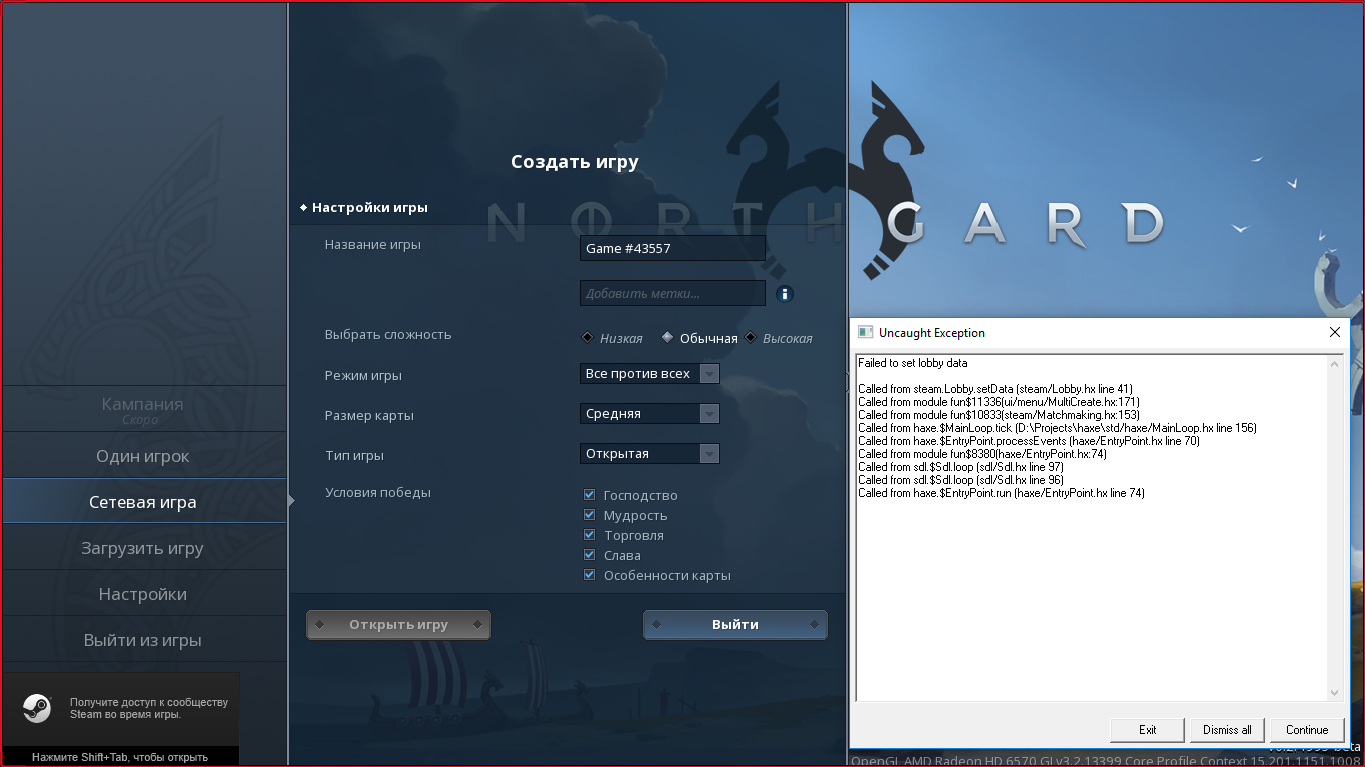Viewport: 1365px width, 767px height.
Task: Select Низкая difficulty option
Action: point(612,338)
